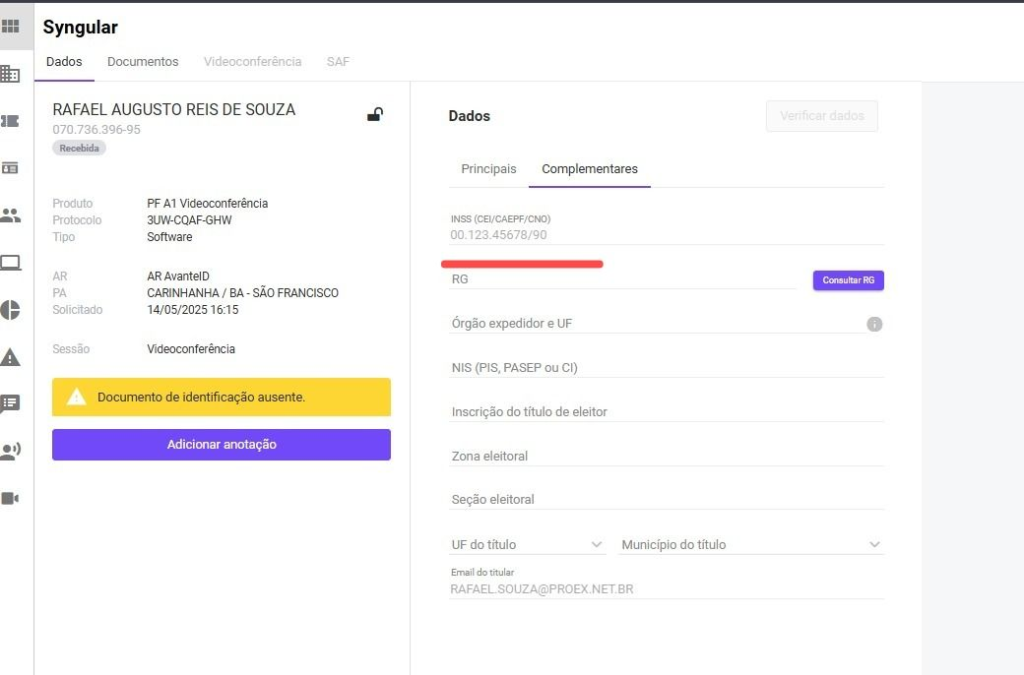The height and width of the screenshot is (675, 1024).
Task: Click the RG input field
Action: click(622, 280)
